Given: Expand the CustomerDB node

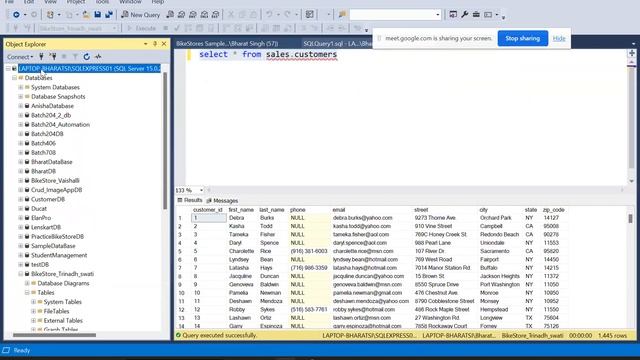Looking at the screenshot, I should tap(20, 199).
